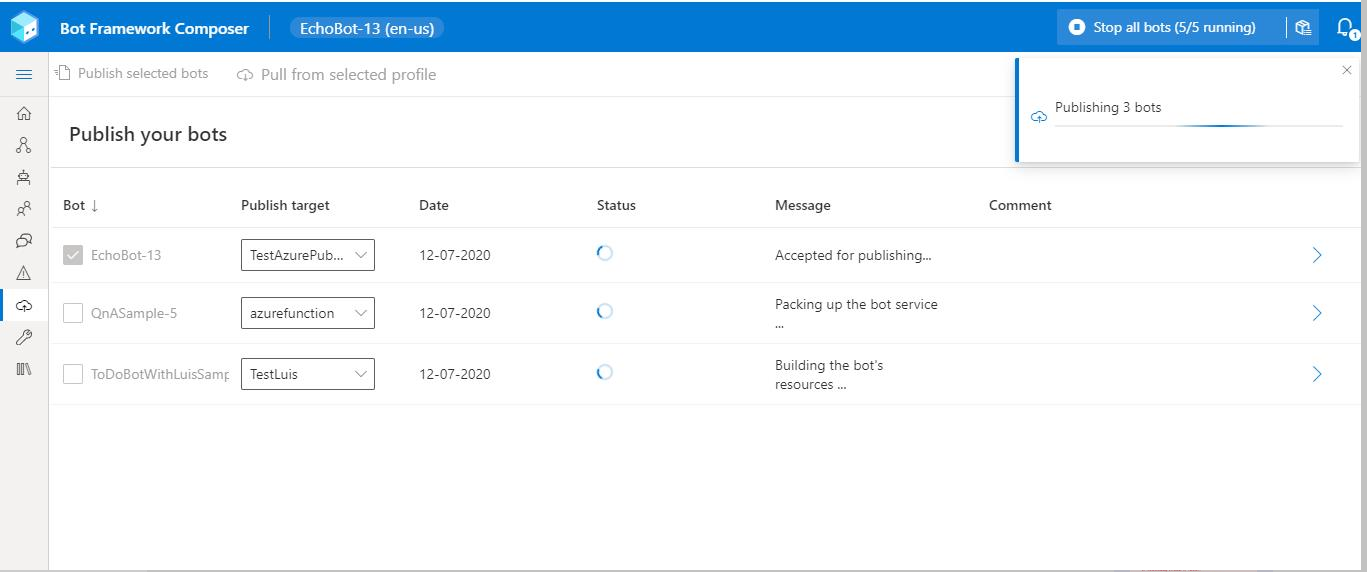Open the Bot Responses sidebar icon
The width and height of the screenshot is (1367, 572).
point(24,178)
